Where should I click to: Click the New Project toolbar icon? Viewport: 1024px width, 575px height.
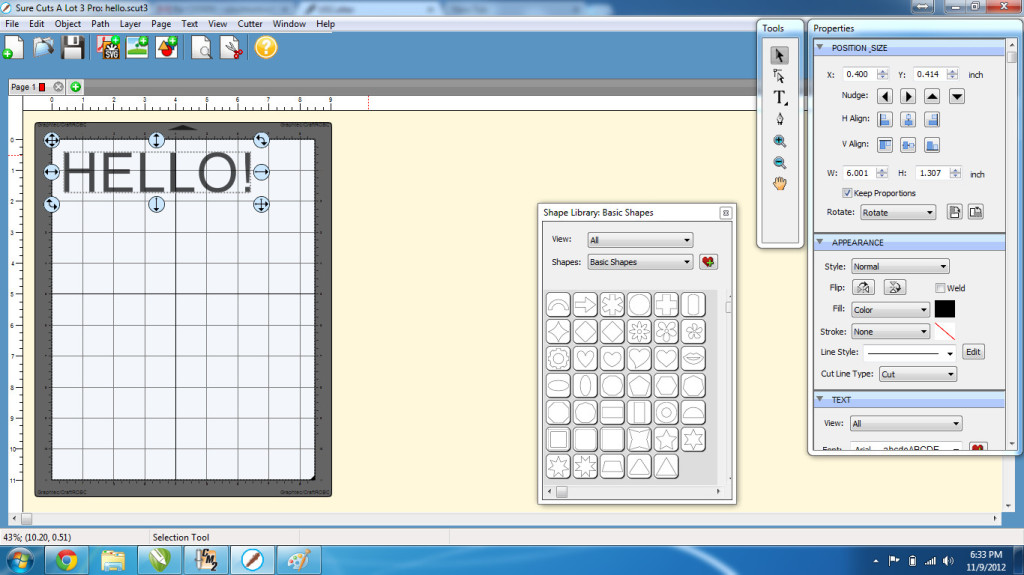click(13, 48)
